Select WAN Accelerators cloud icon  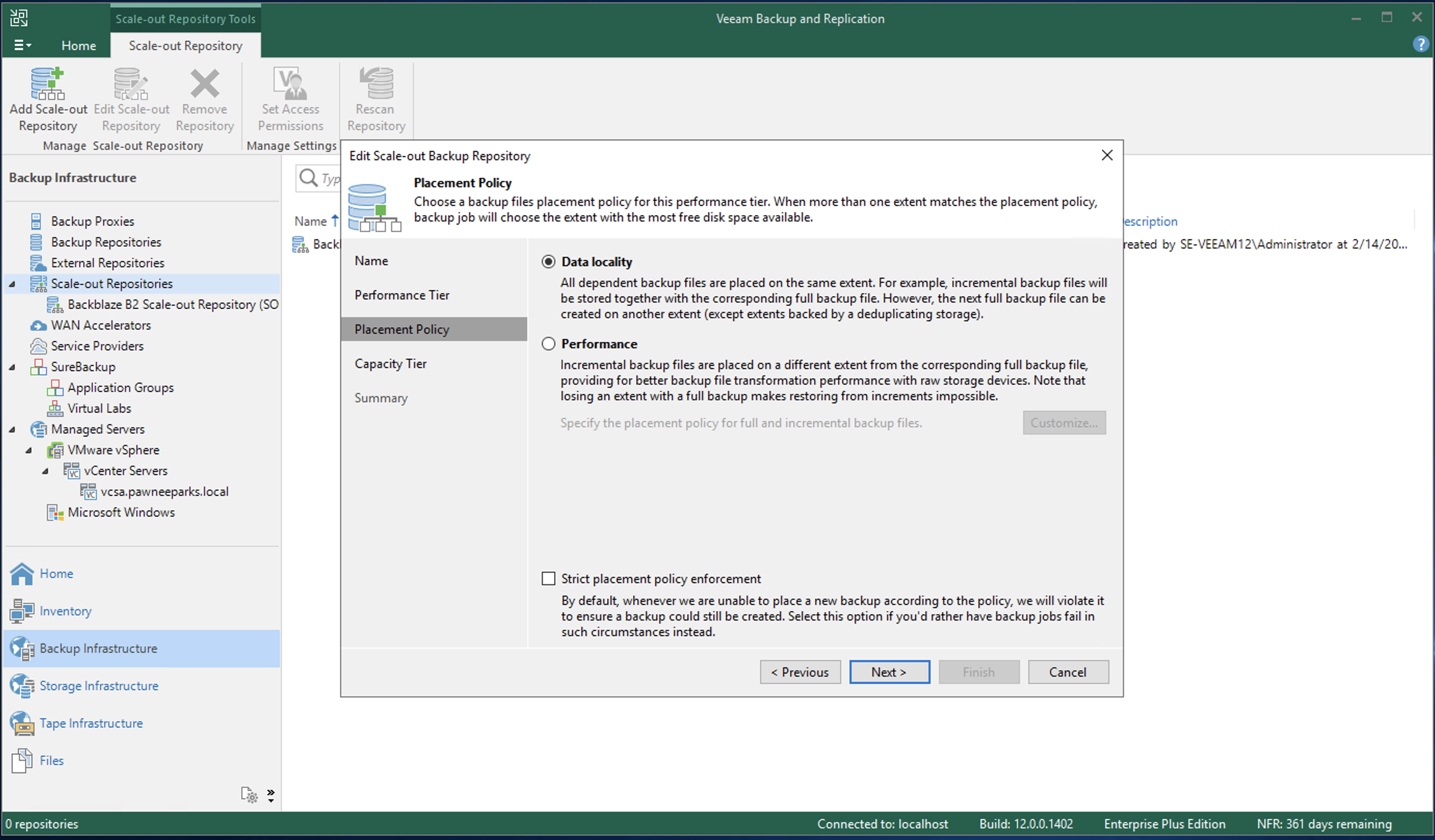(x=38, y=325)
